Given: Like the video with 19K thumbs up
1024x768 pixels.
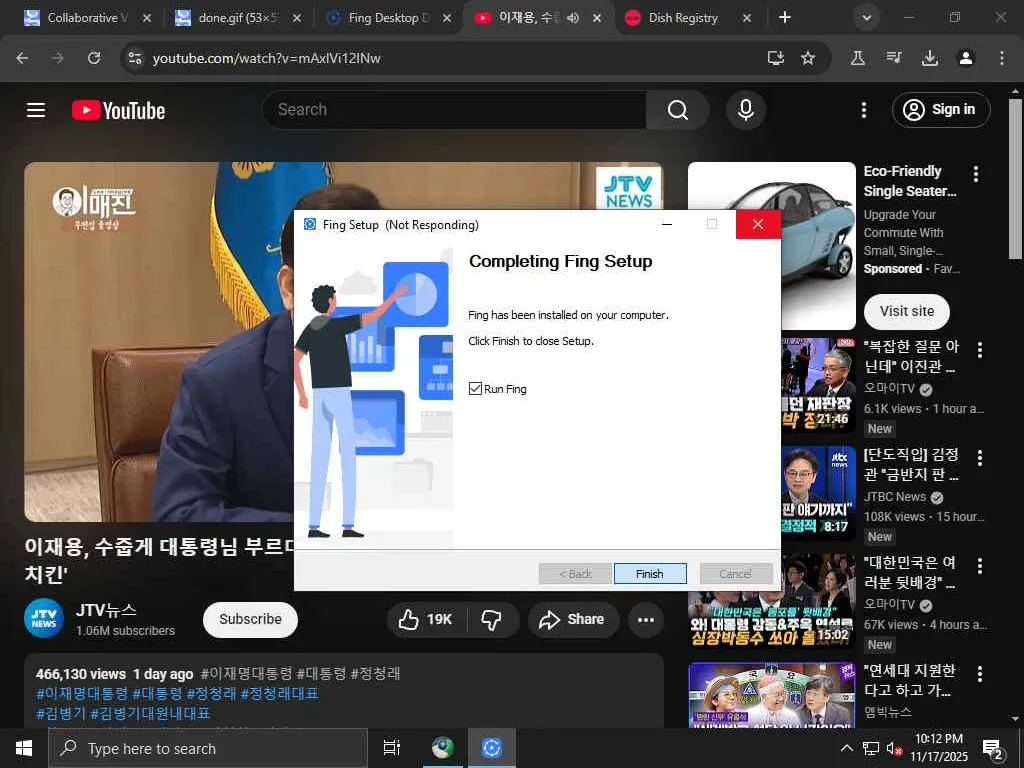Looking at the screenshot, I should tap(426, 619).
